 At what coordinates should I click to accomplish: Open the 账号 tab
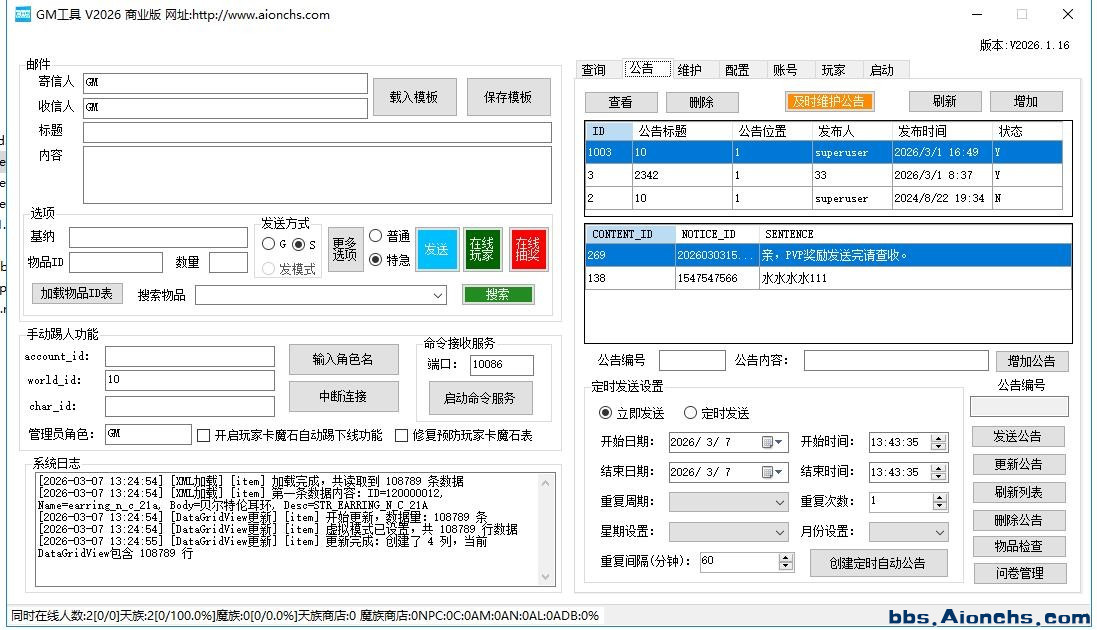(785, 70)
